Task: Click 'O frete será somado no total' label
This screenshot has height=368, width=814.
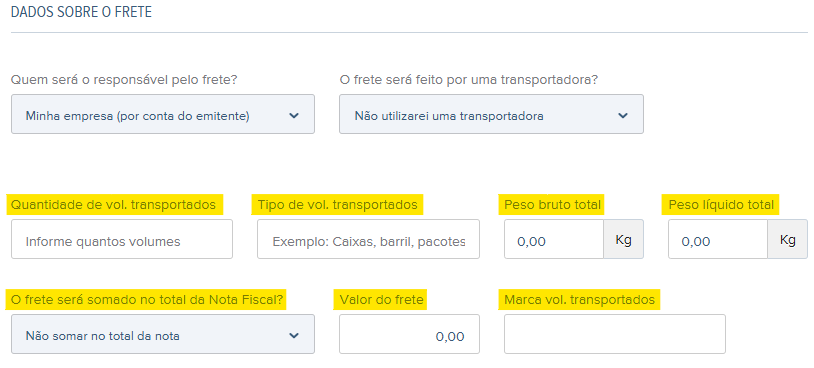Action: pos(148,299)
